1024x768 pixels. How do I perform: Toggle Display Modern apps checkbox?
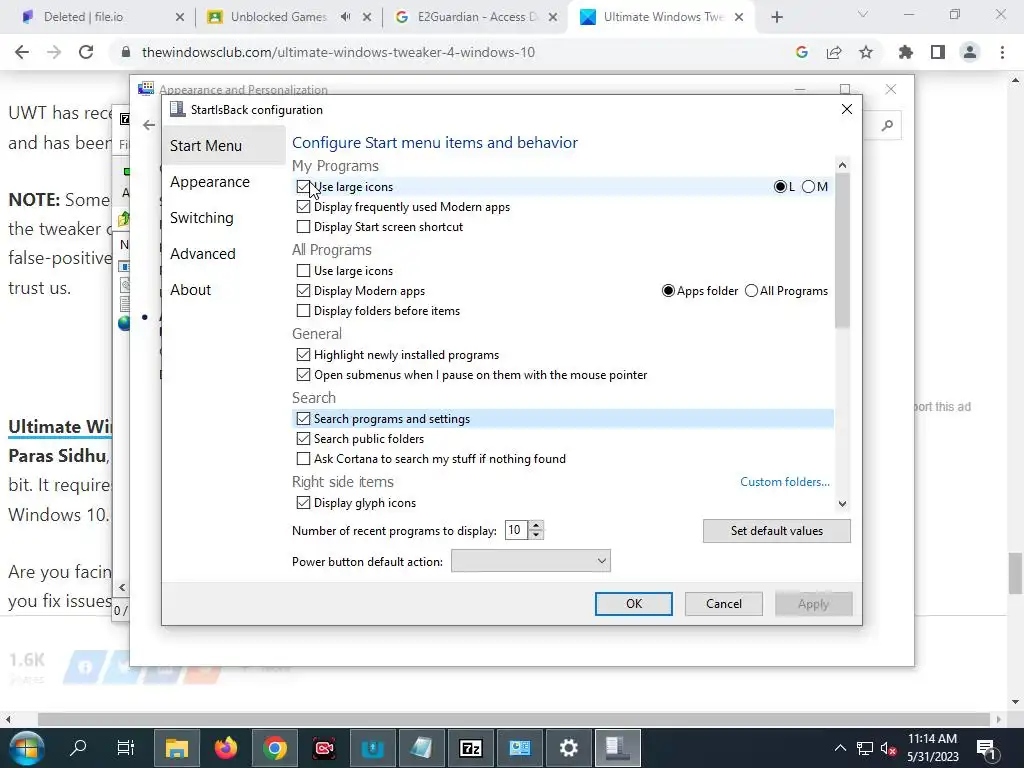[303, 291]
